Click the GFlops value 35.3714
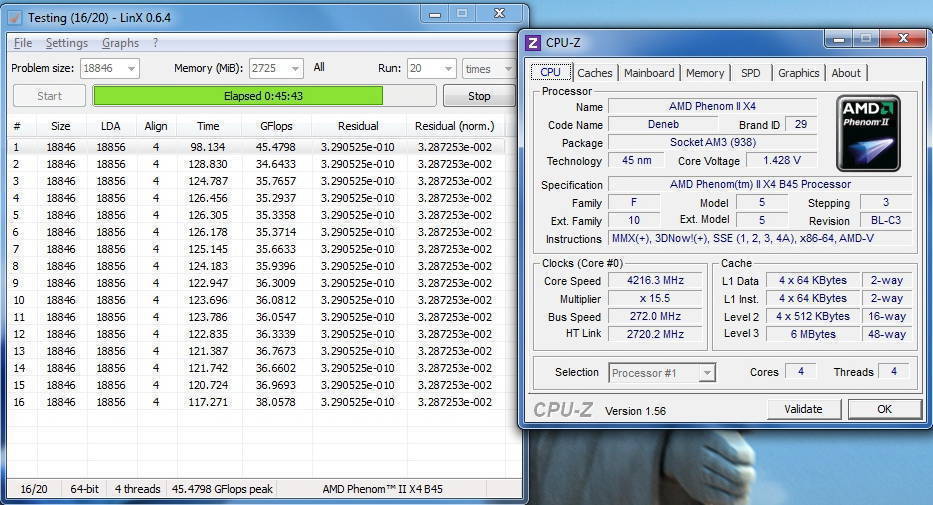The image size is (933, 505). tap(276, 232)
